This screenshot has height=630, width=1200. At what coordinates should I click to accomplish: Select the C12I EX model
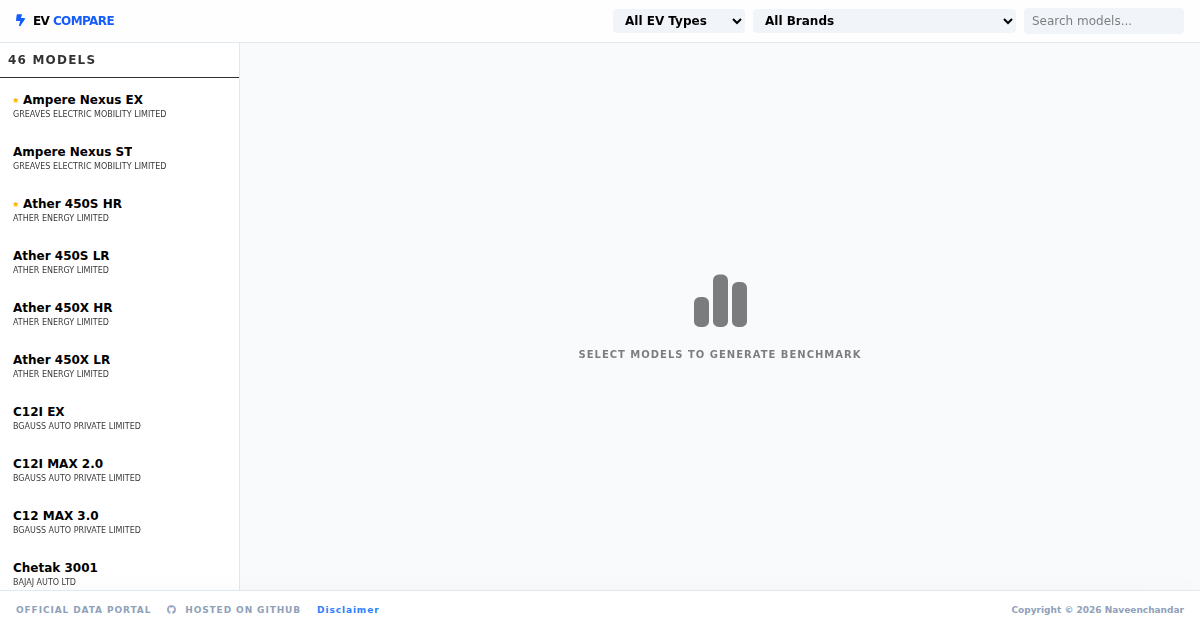click(x=39, y=412)
